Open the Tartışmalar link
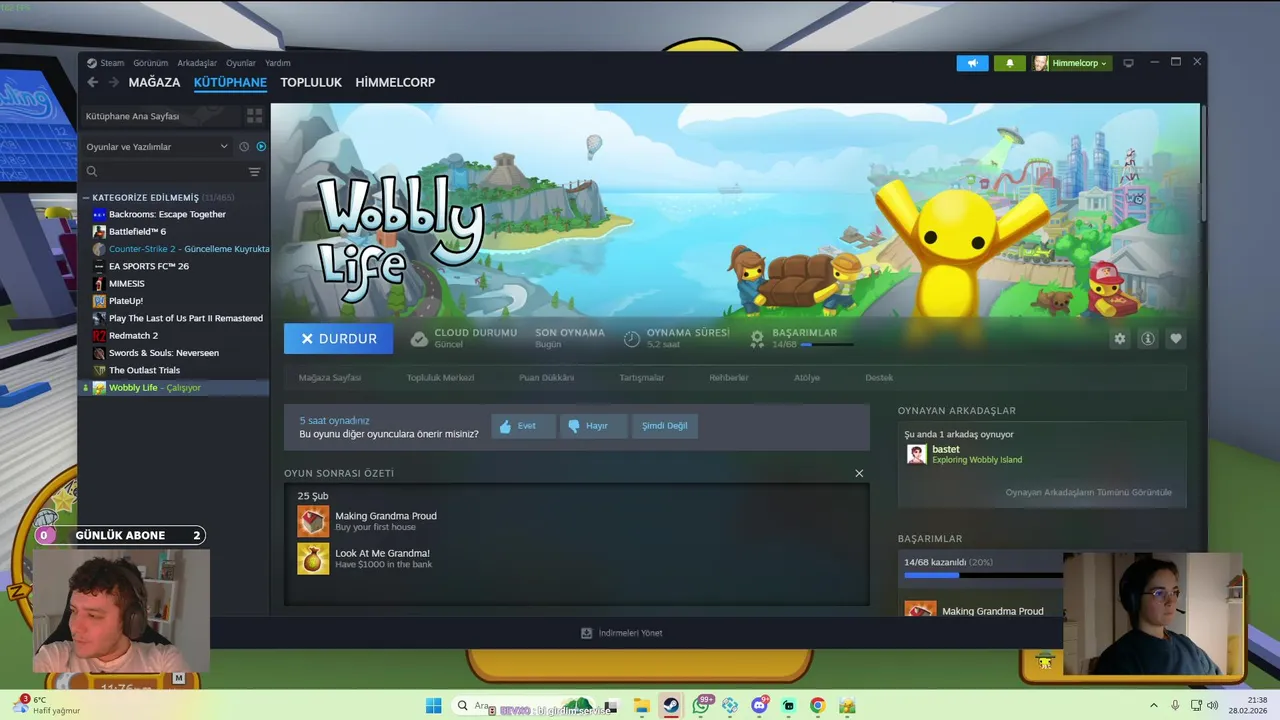The width and height of the screenshot is (1280, 720). coord(642,378)
